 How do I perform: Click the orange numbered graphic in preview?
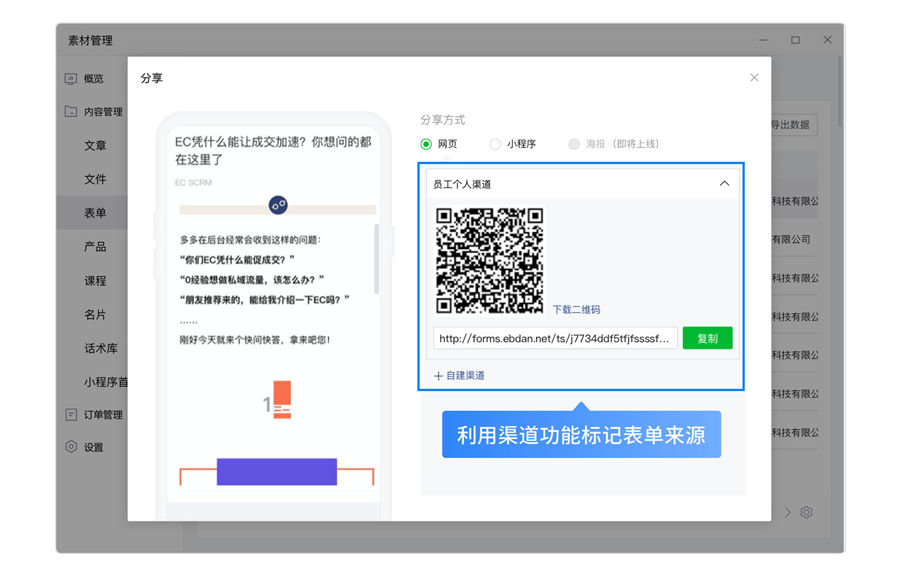coord(278,399)
